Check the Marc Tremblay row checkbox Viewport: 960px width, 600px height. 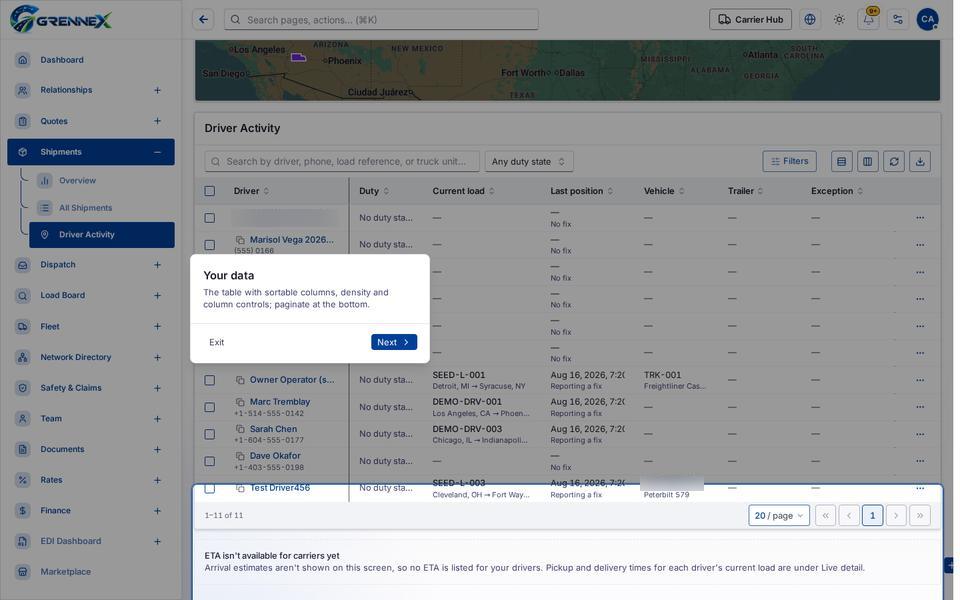tap(209, 407)
